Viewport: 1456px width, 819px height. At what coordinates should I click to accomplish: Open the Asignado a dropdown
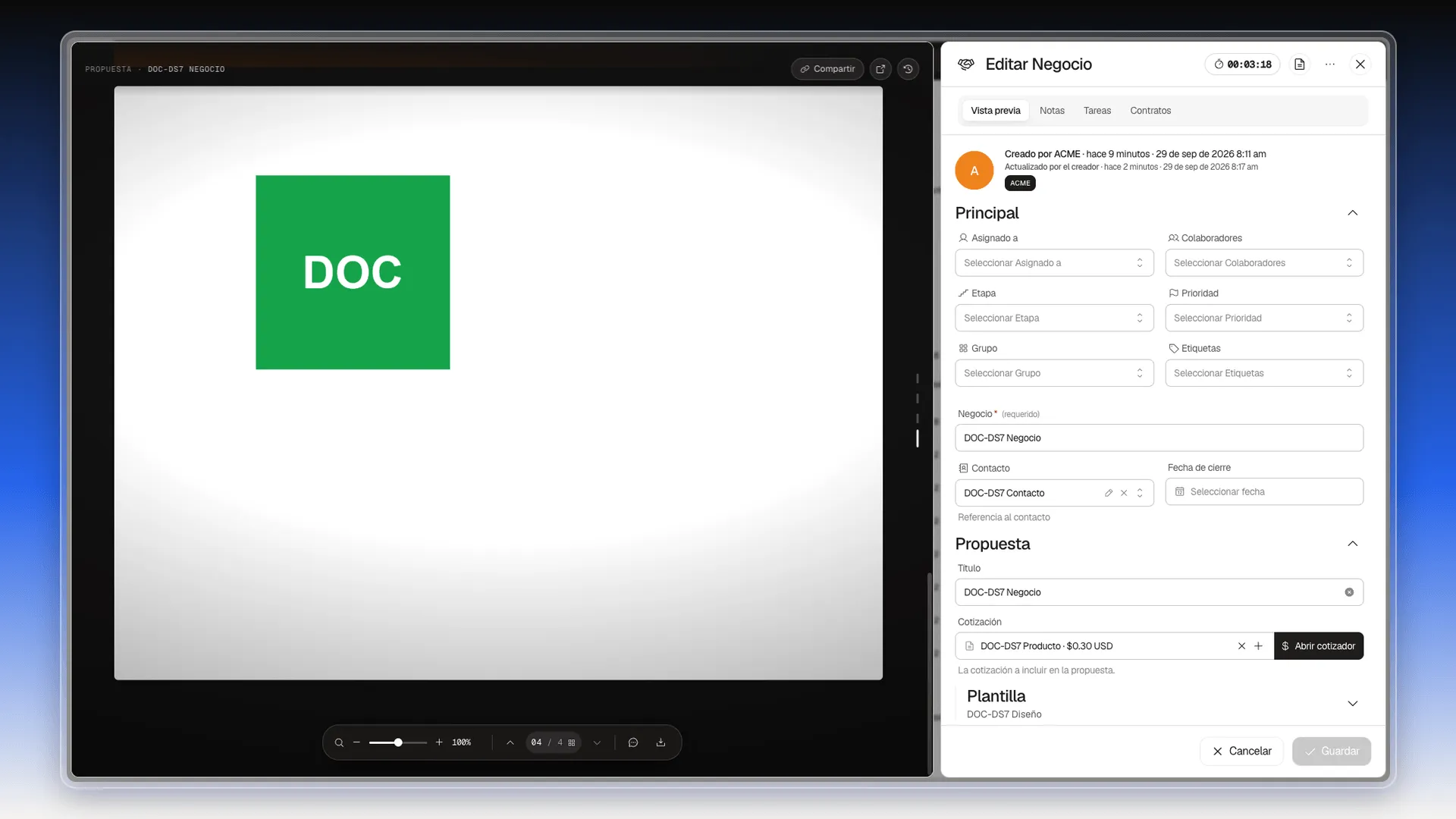[x=1054, y=263]
